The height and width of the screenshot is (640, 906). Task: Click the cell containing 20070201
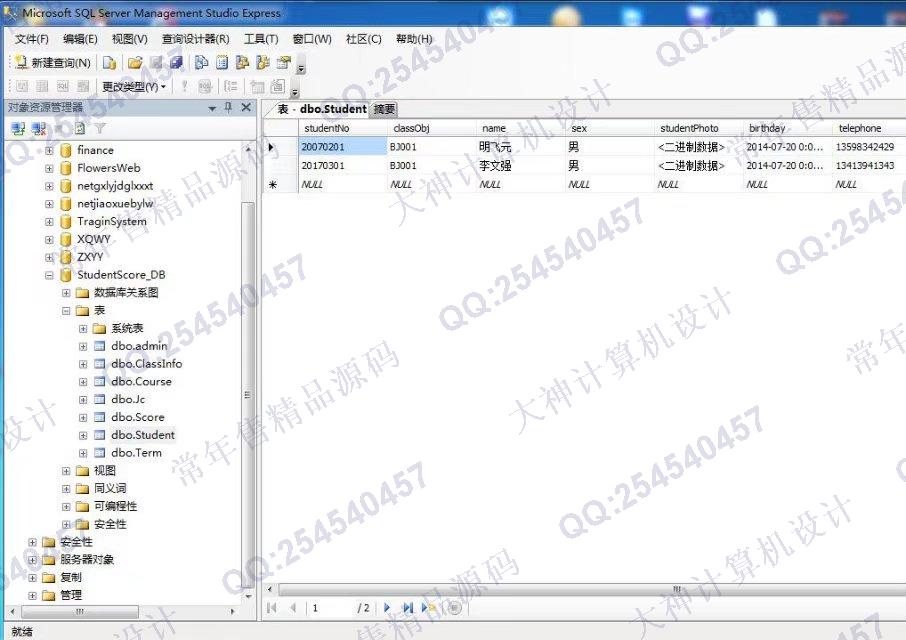343,147
